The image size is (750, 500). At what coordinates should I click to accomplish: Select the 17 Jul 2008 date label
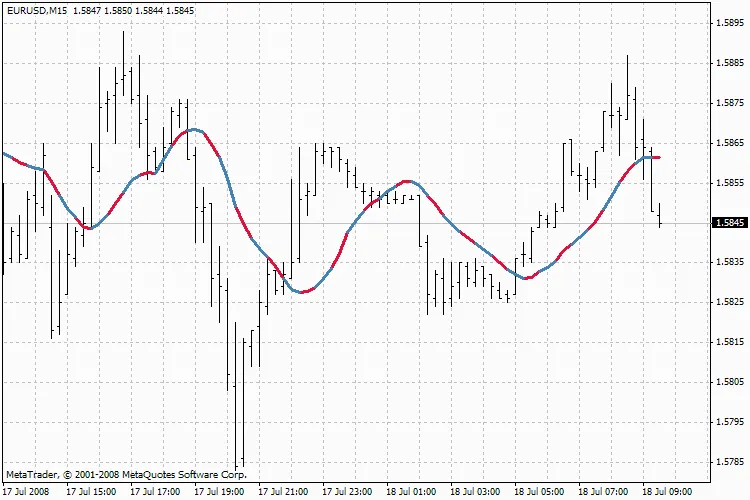tap(26, 492)
